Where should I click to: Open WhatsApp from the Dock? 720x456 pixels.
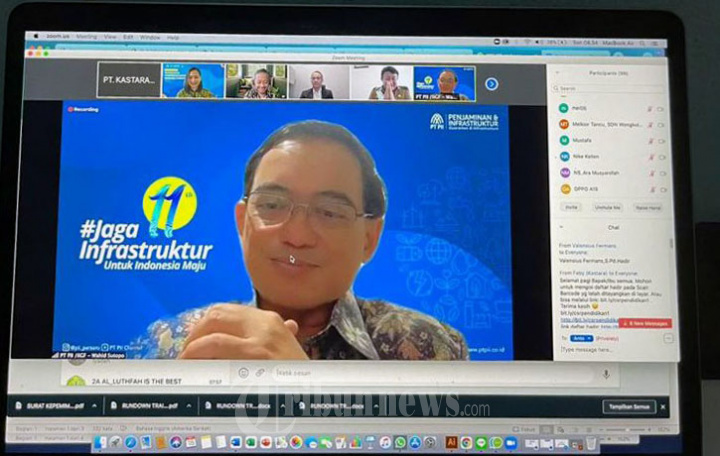click(400, 443)
